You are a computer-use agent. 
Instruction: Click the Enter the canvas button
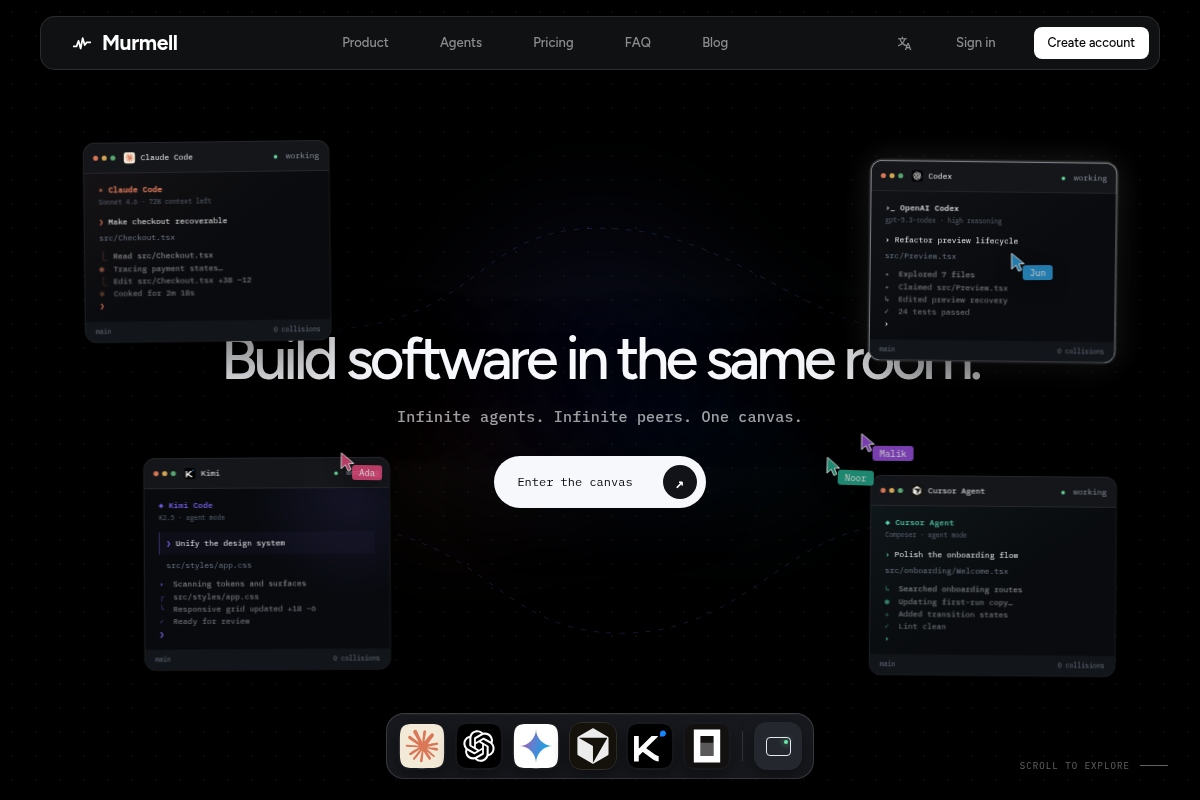(600, 482)
